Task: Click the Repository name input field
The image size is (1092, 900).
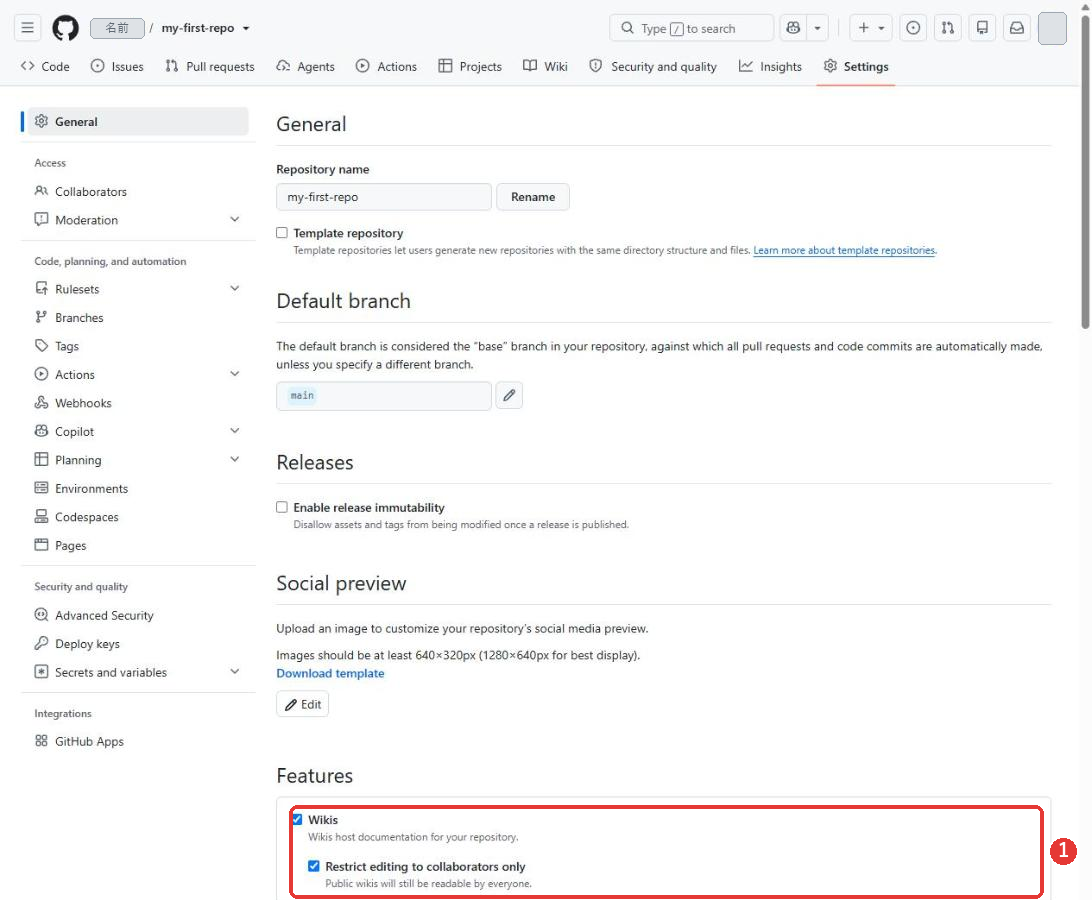Action: (384, 197)
